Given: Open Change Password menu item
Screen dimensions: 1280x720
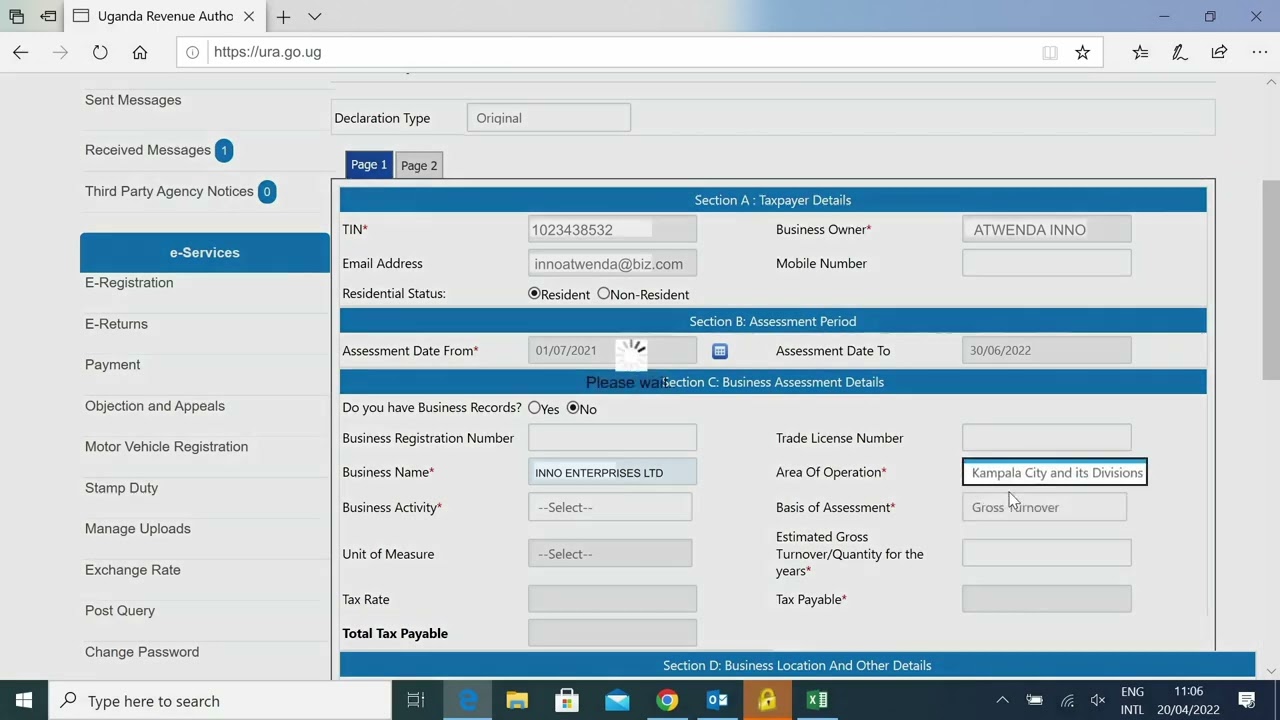Looking at the screenshot, I should pyautogui.click(x=142, y=652).
